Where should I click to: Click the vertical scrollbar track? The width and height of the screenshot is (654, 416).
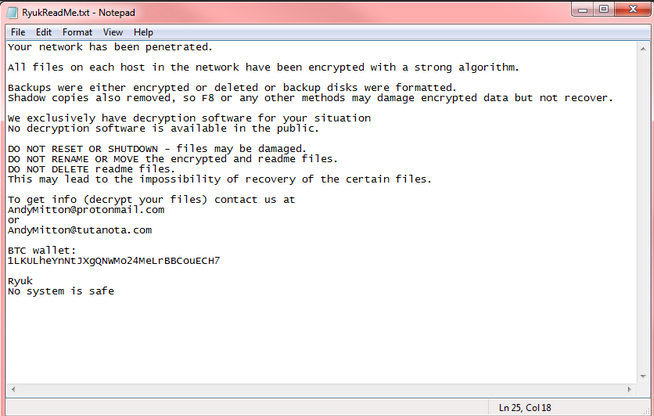643,213
